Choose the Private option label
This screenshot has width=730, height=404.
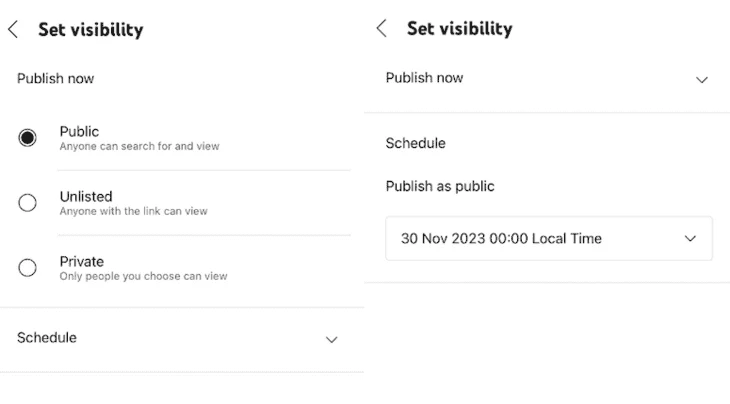[82, 262]
